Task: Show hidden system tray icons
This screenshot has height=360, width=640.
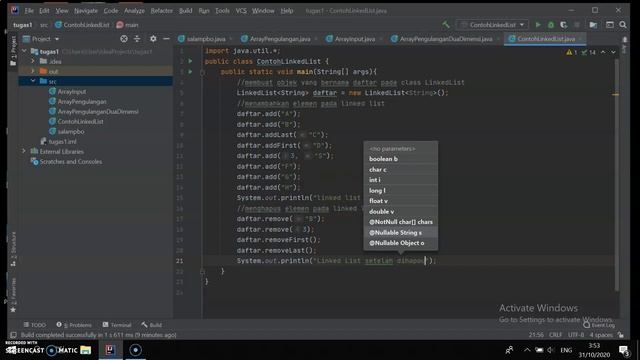Action: tap(527, 350)
